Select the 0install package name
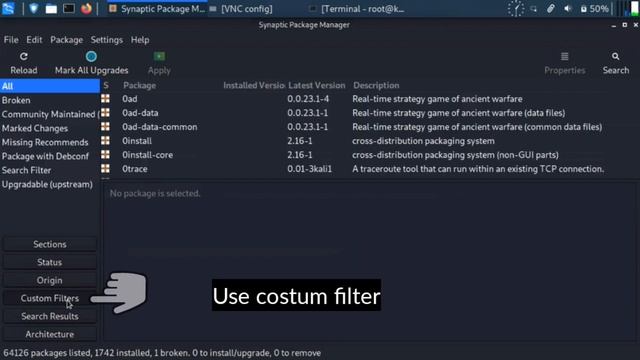The height and width of the screenshot is (360, 640). (137, 141)
